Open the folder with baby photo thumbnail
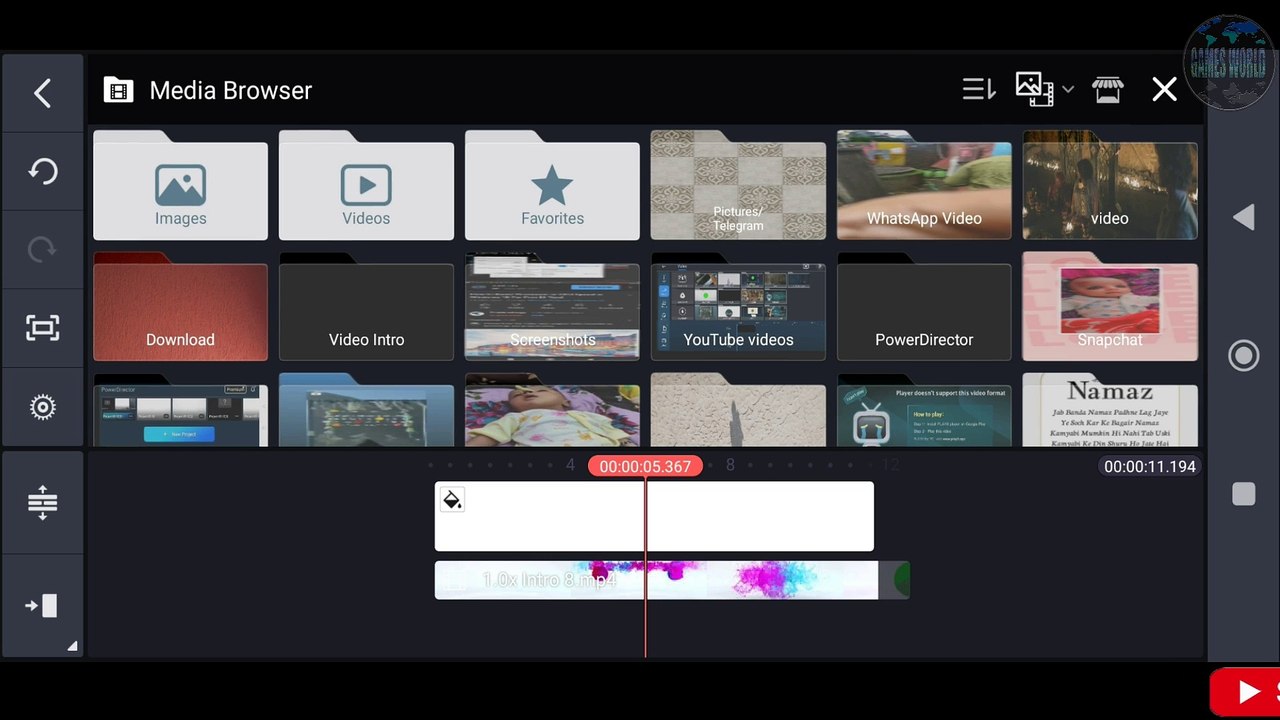 pyautogui.click(x=552, y=410)
